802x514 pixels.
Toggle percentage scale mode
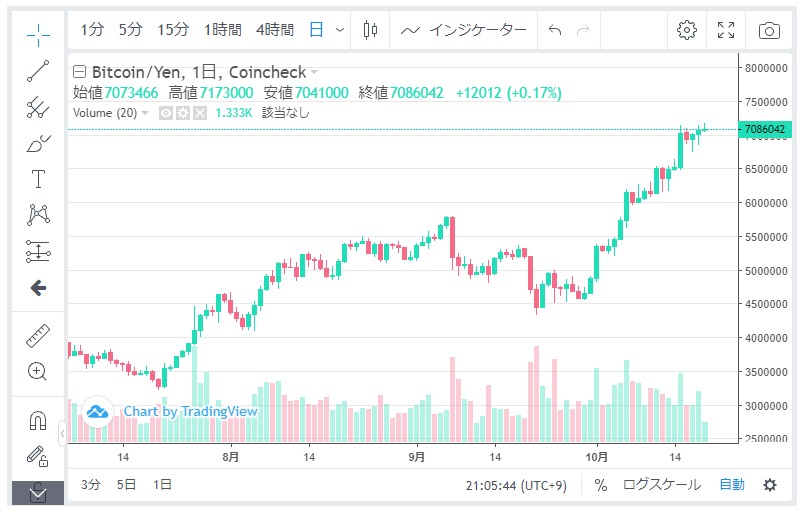point(601,485)
